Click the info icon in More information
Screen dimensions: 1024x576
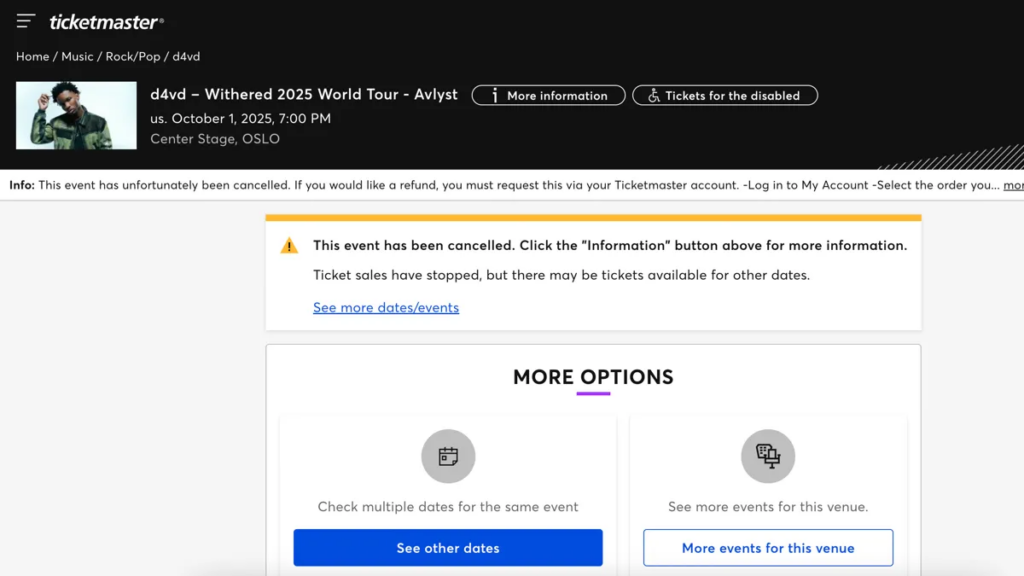pyautogui.click(x=494, y=95)
